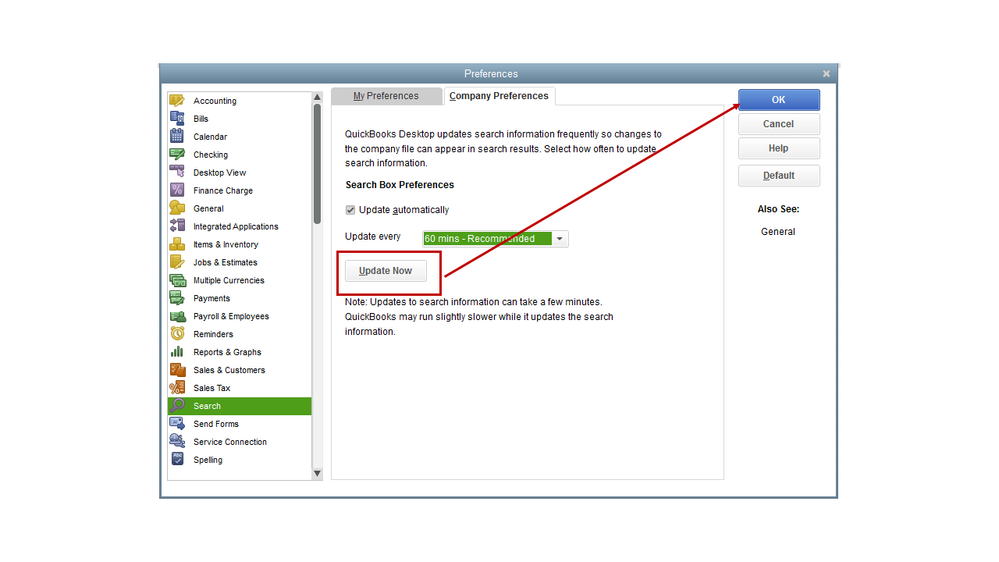Screen dimensions: 999x562
Task: Click the Payments icon
Action: click(x=177, y=298)
